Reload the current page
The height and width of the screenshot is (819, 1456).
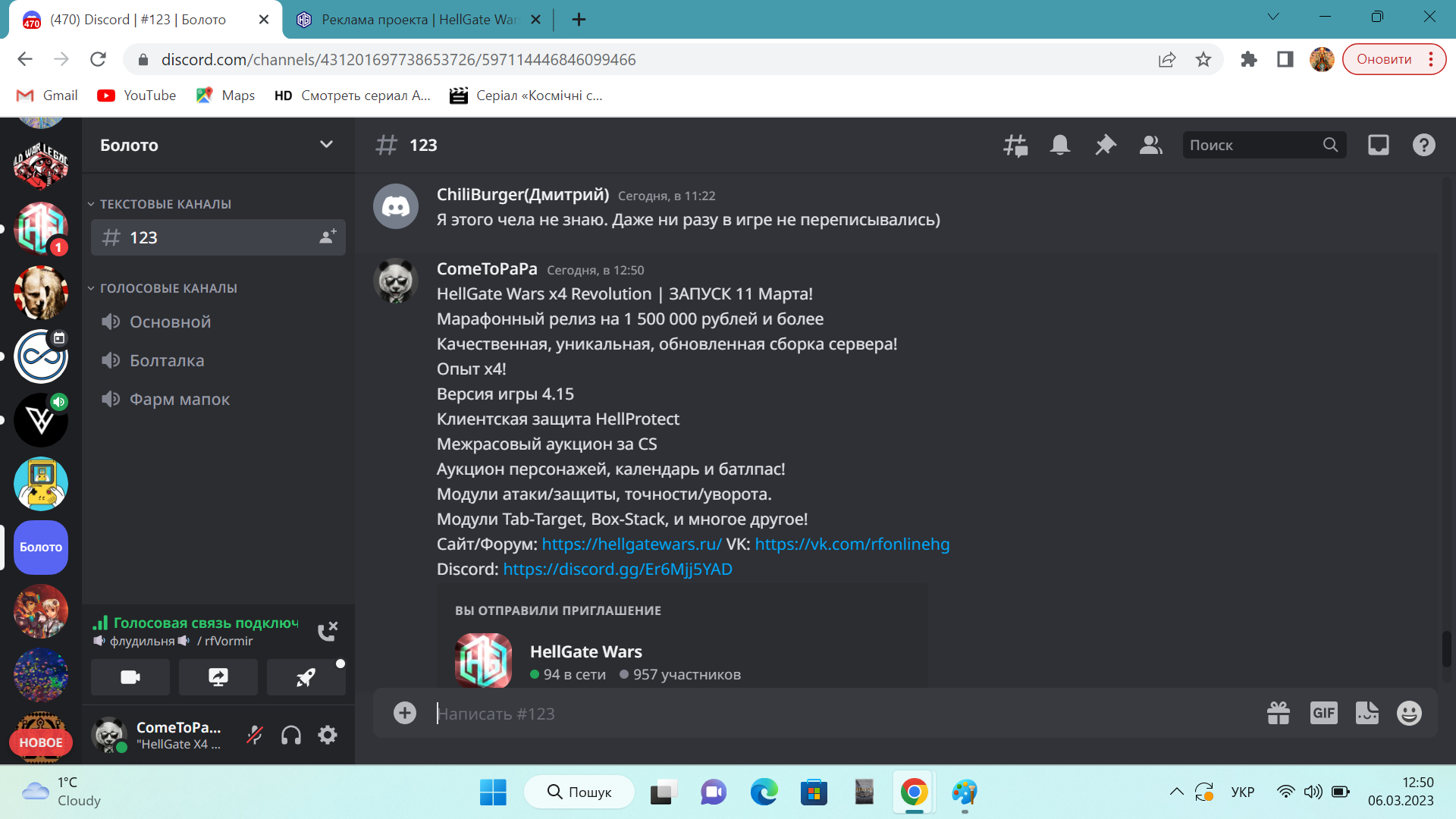(98, 59)
